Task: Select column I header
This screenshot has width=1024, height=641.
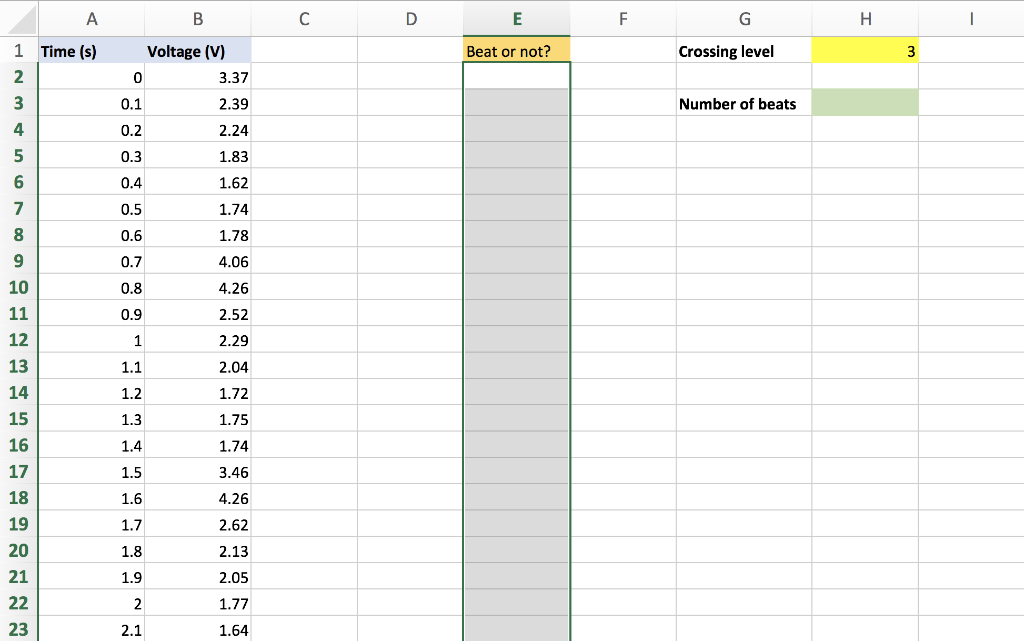Action: tap(970, 18)
